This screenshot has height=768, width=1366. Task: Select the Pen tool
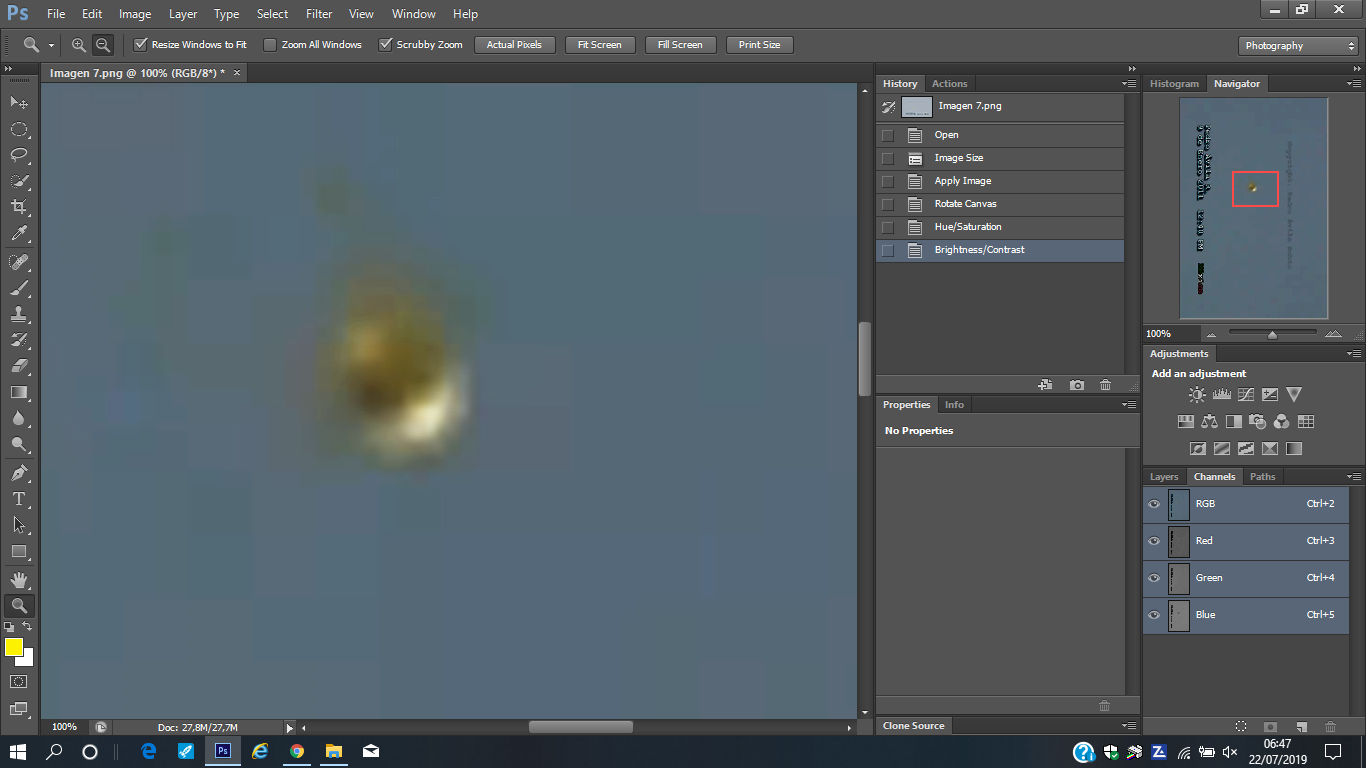[18, 472]
